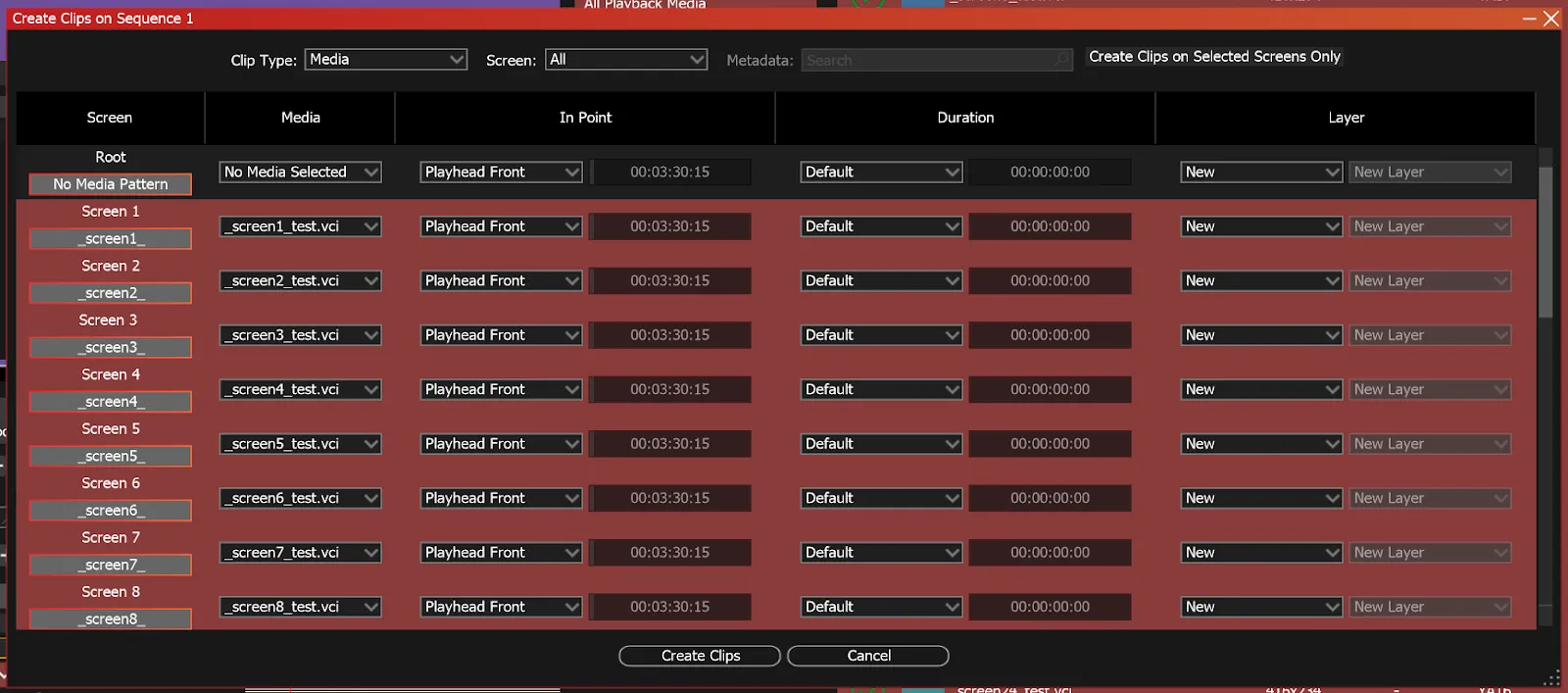The height and width of the screenshot is (693, 1568).
Task: Select the Root row label
Action: pyautogui.click(x=110, y=157)
